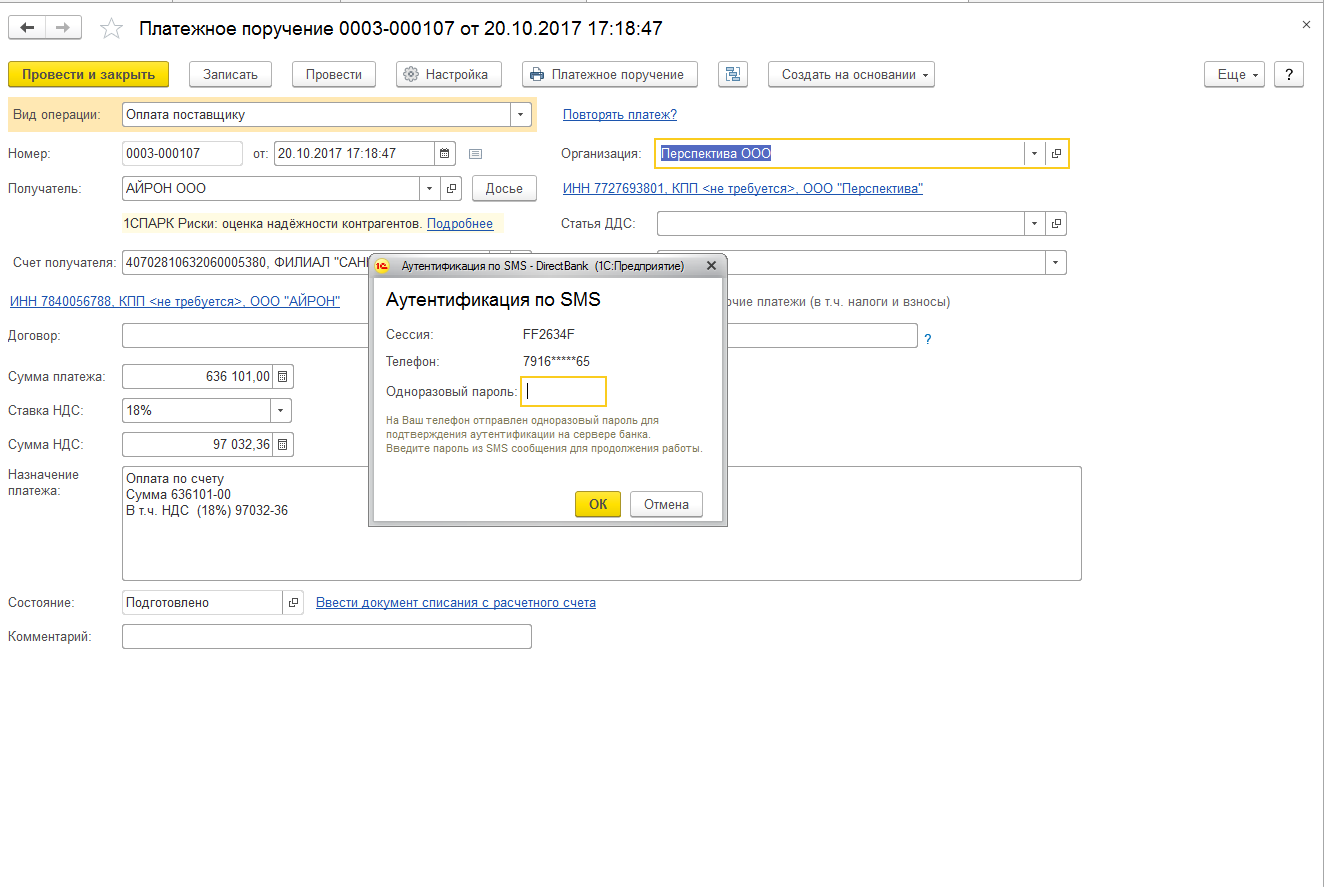Open ИНН 7840056788 АЙРОН link
Image resolution: width=1324 pixels, height=887 pixels.
(175, 301)
